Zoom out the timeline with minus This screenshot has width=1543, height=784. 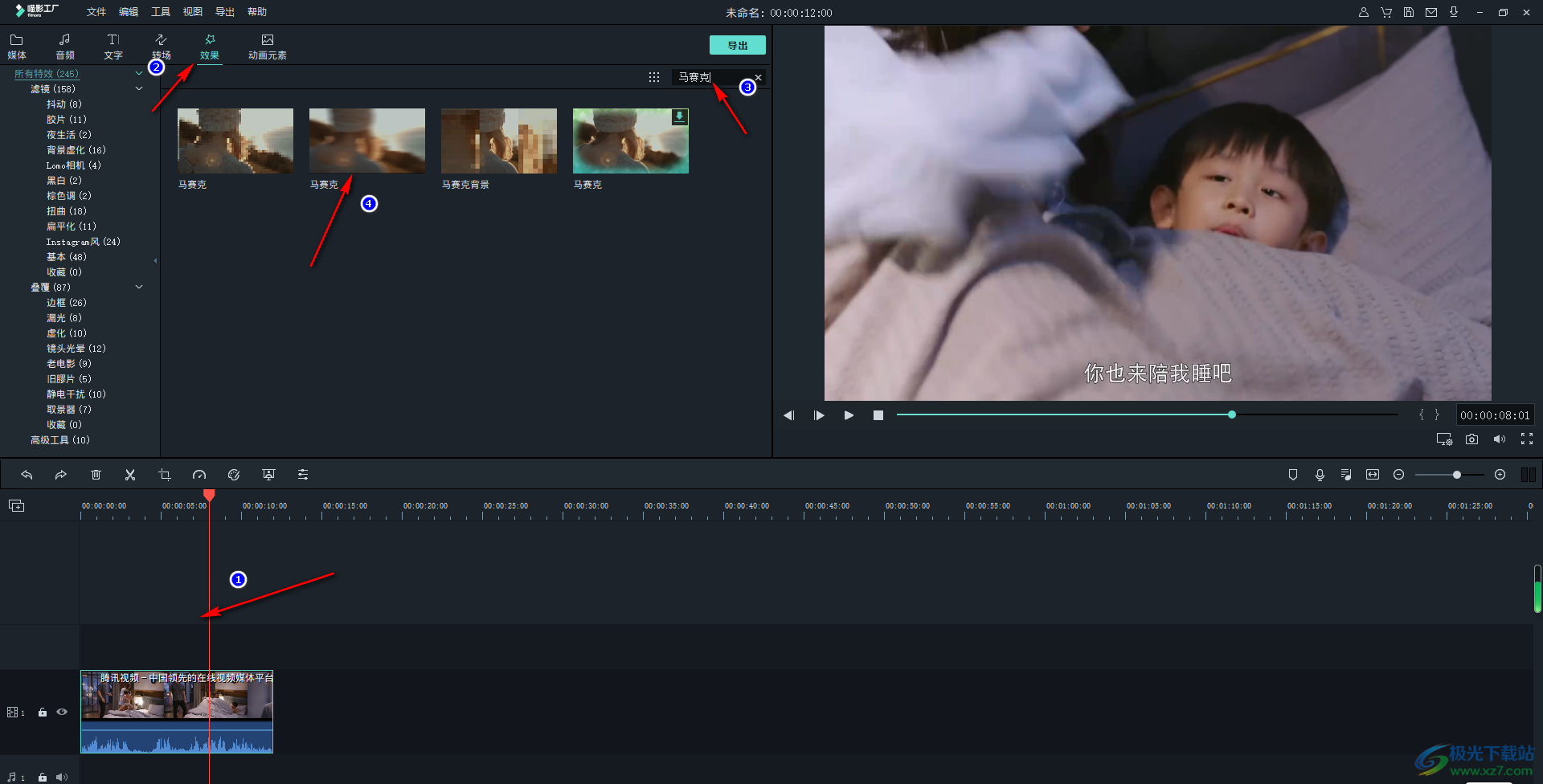pos(1398,475)
